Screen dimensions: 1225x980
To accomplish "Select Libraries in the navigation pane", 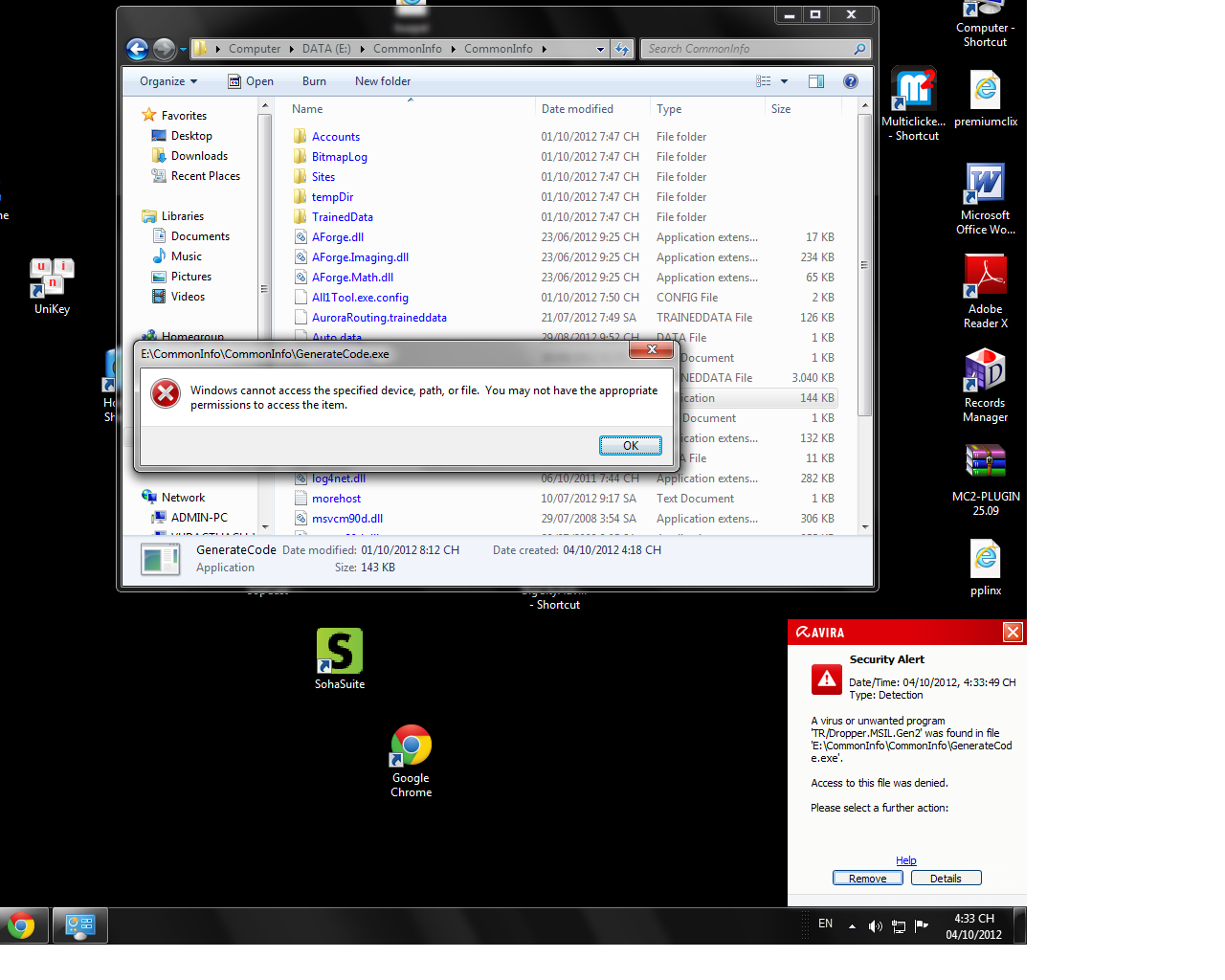I will (x=183, y=216).
